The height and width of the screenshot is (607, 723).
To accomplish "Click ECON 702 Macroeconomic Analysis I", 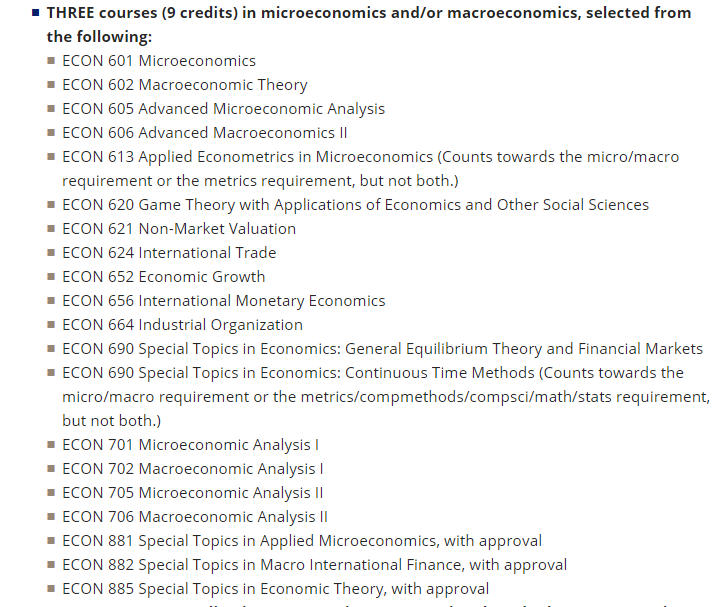I will point(192,469).
